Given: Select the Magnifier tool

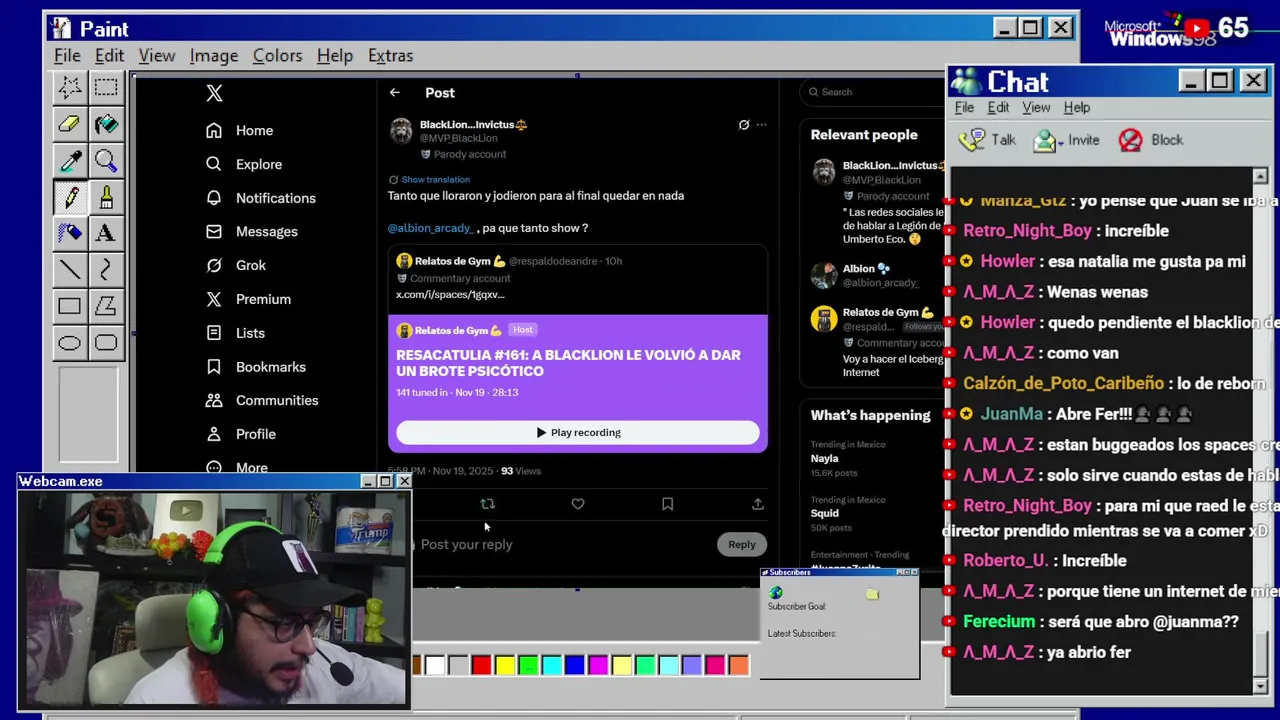Looking at the screenshot, I should pyautogui.click(x=106, y=161).
